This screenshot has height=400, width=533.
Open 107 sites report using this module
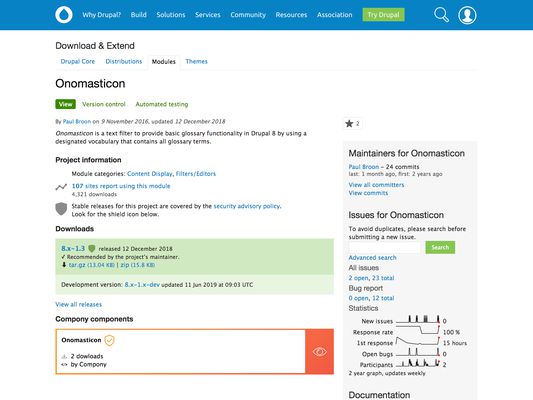tap(121, 186)
